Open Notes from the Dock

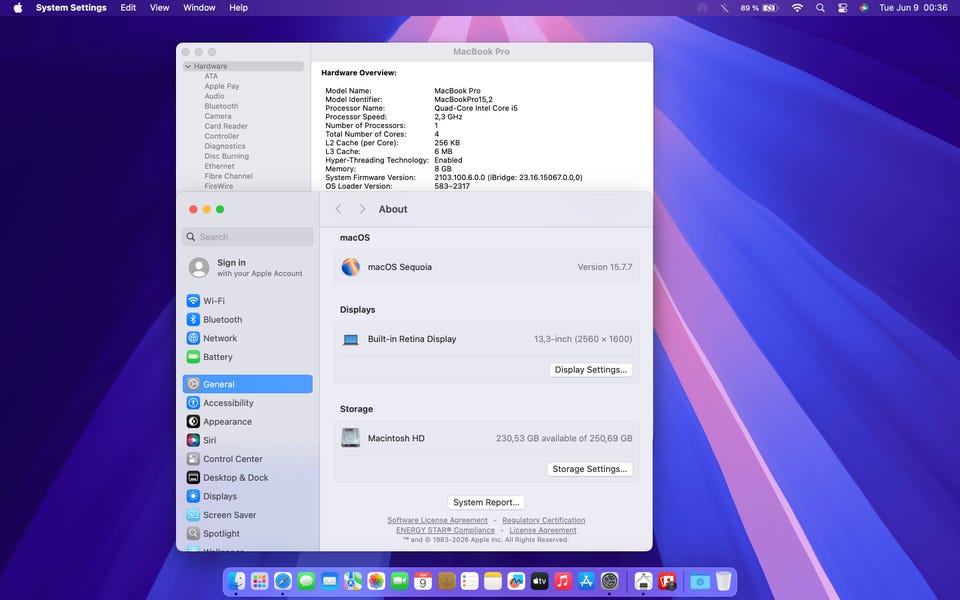pyautogui.click(x=493, y=581)
